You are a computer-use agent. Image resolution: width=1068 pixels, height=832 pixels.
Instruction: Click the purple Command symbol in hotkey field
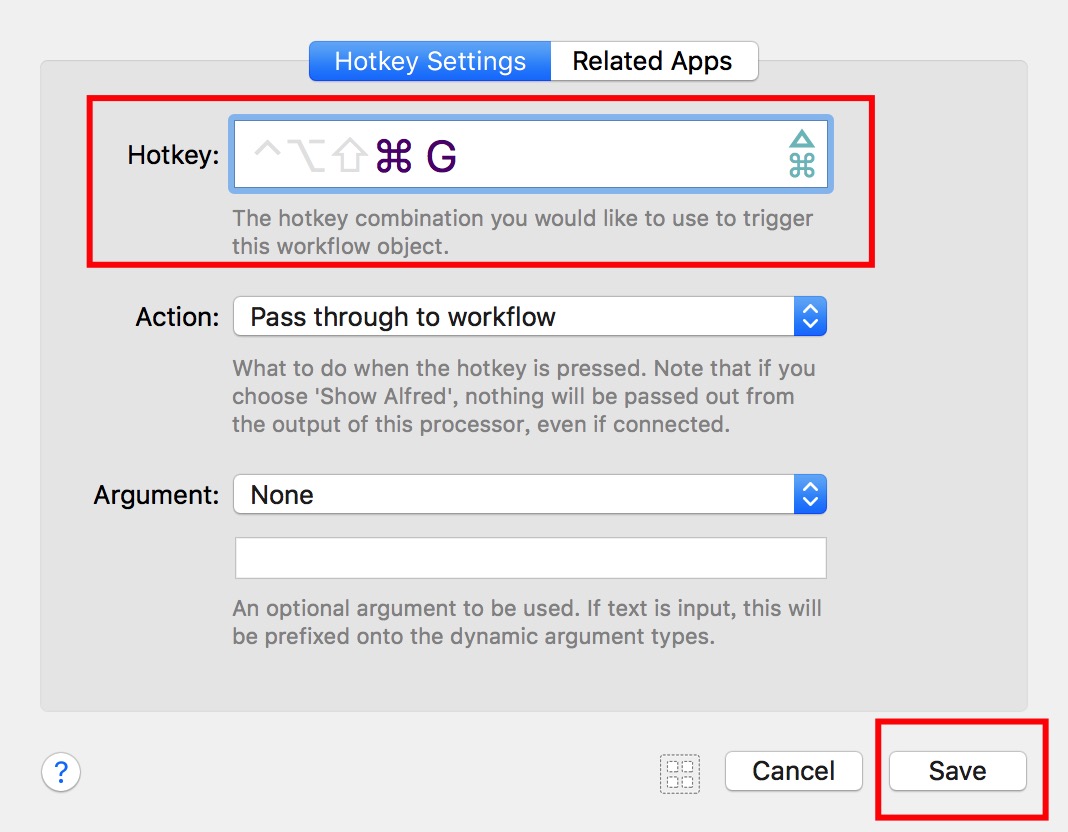pos(394,156)
